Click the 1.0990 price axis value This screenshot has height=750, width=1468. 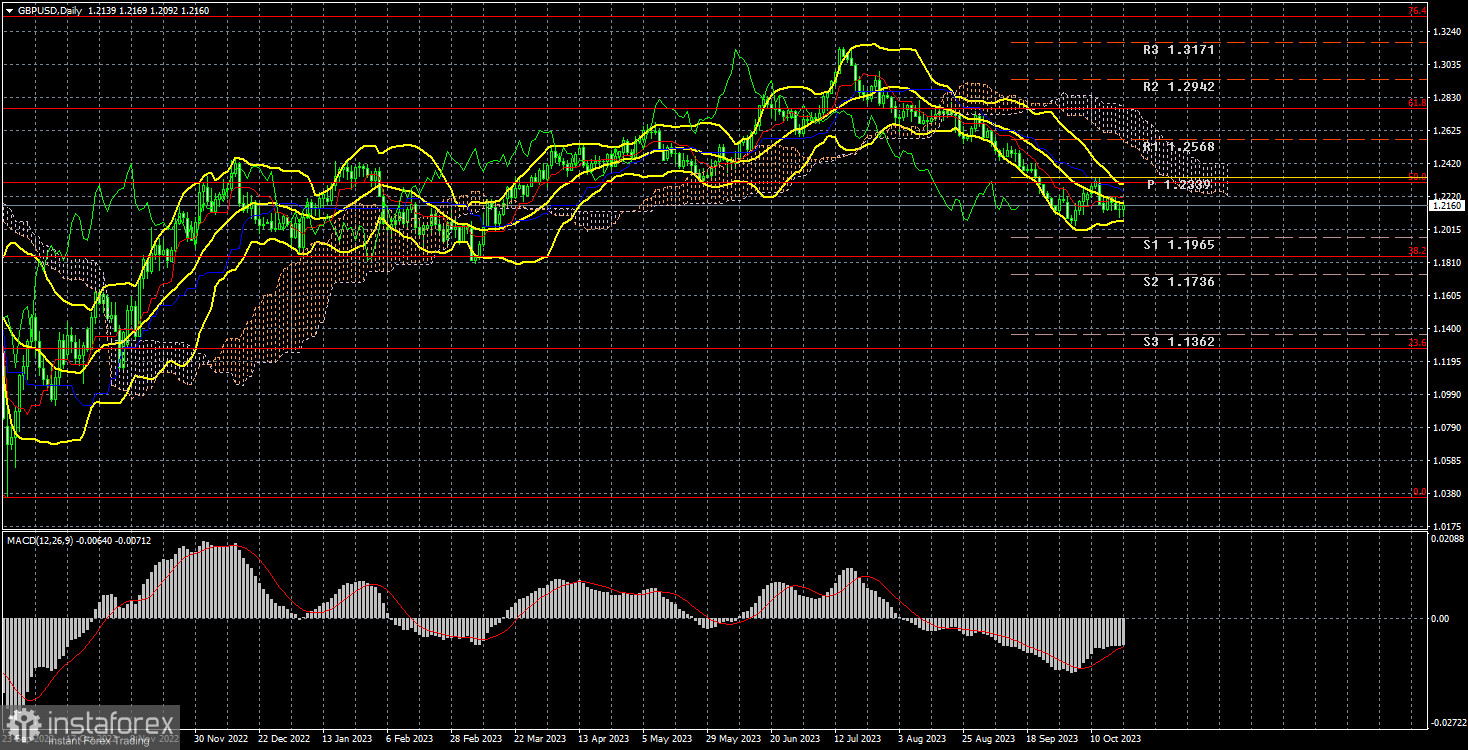coord(1446,395)
